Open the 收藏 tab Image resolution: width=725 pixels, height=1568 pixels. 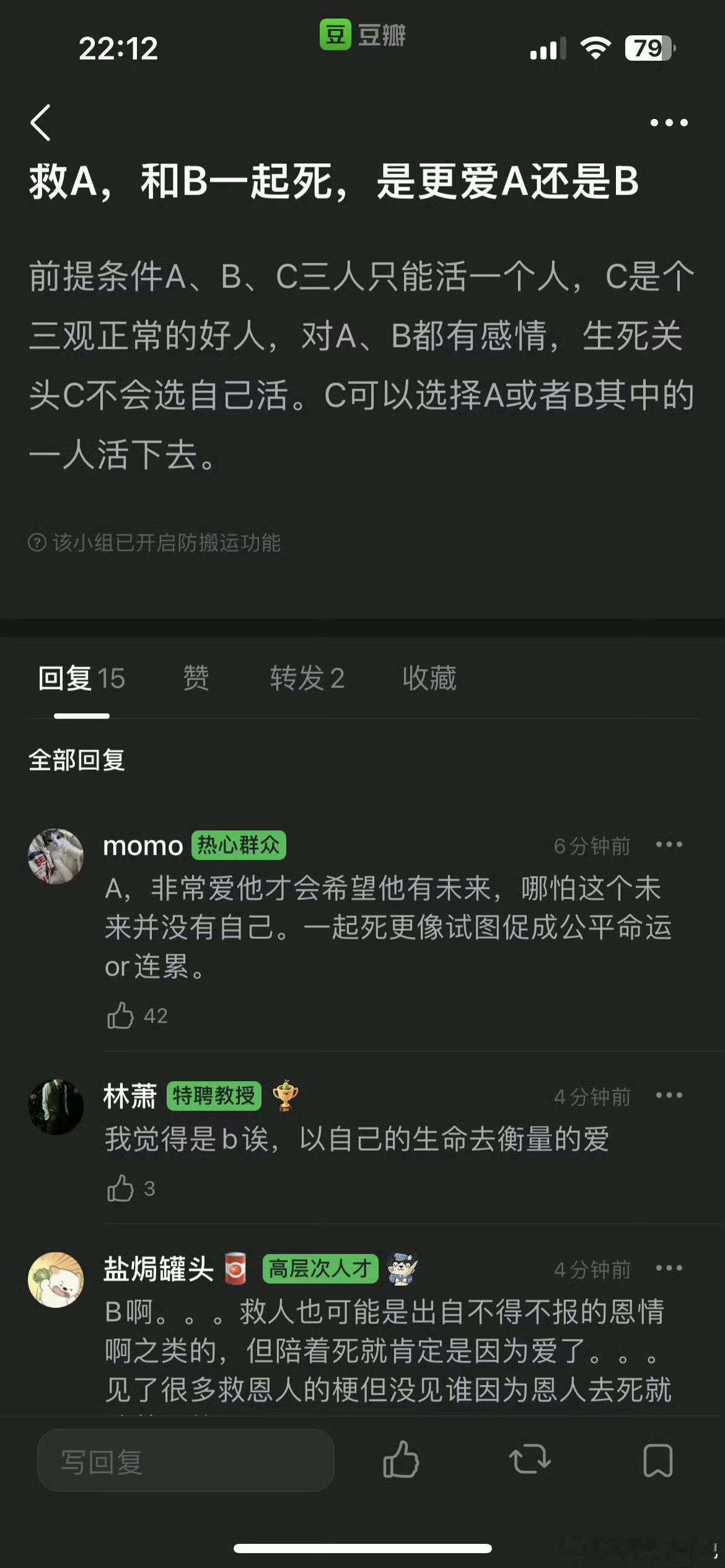[429, 678]
